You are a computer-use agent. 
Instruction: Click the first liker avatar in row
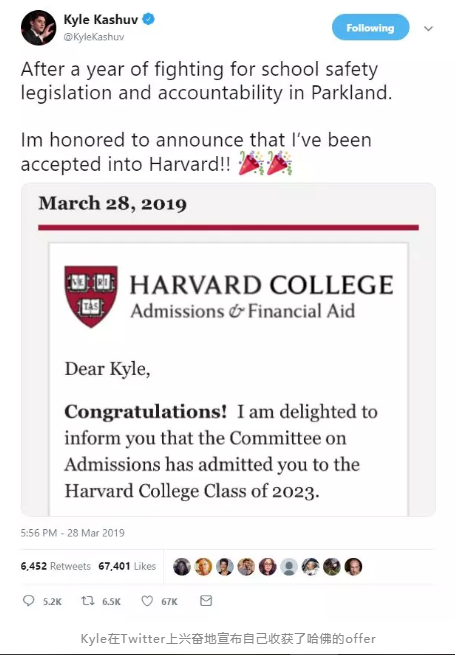coord(182,566)
